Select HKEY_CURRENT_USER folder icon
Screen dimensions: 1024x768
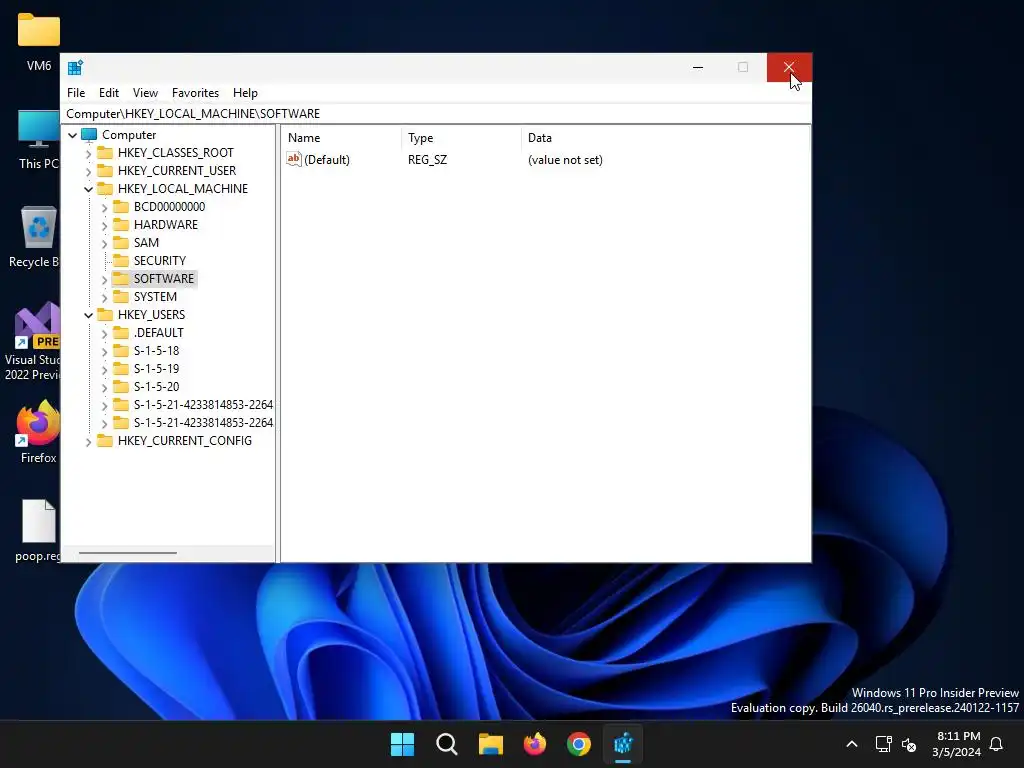click(104, 170)
